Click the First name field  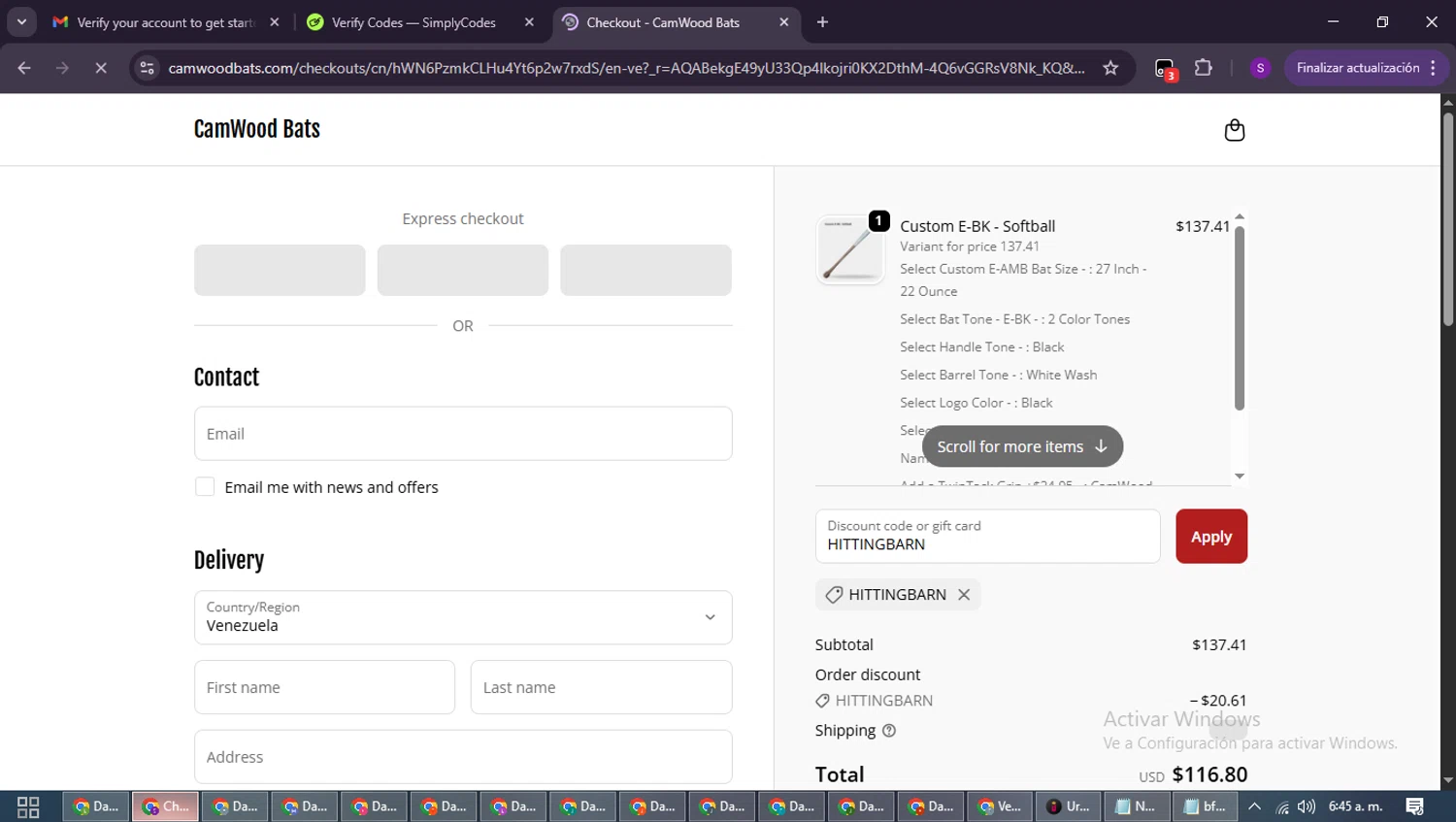point(324,687)
